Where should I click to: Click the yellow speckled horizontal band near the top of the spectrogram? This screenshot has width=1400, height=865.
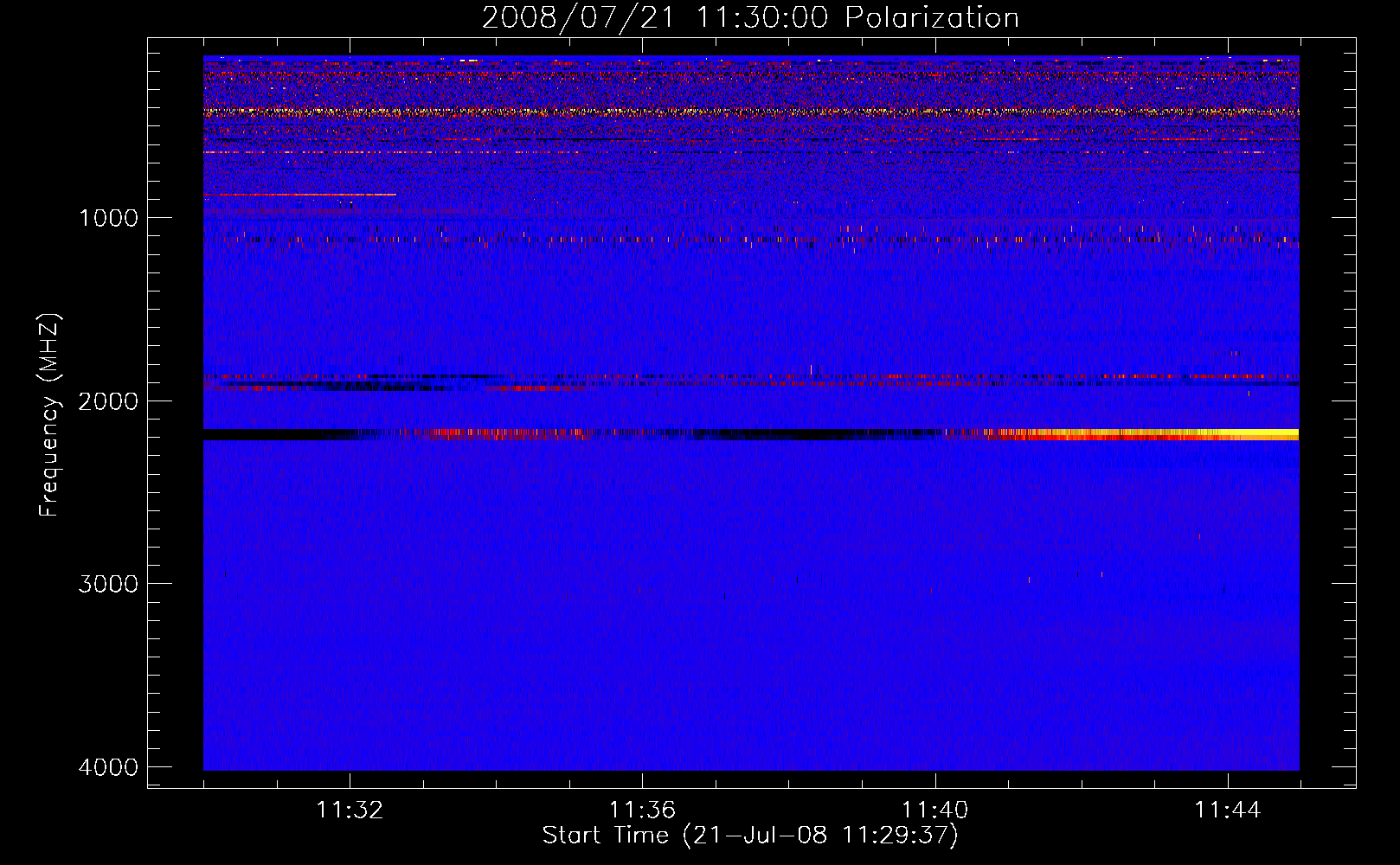click(x=751, y=112)
